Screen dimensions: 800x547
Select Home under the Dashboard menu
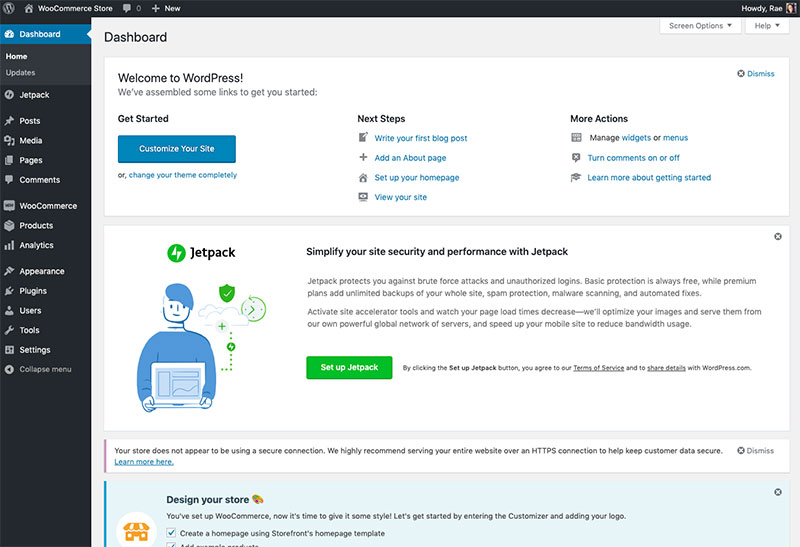pos(16,56)
